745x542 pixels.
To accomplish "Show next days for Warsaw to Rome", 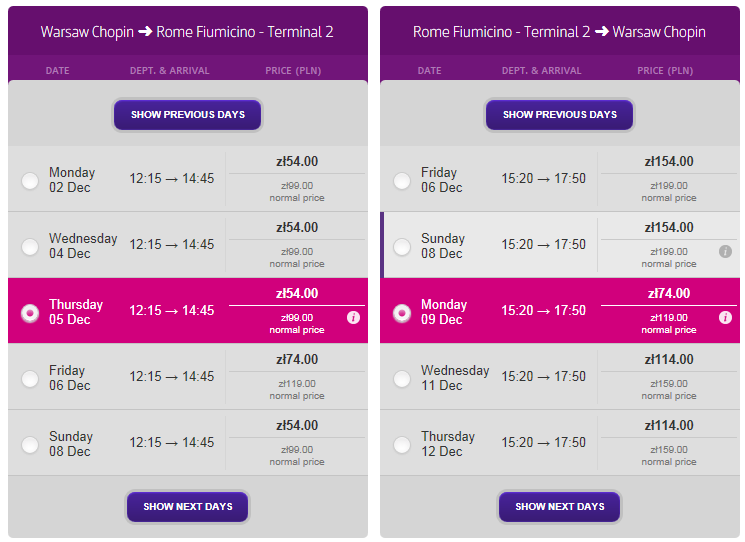I will [x=188, y=506].
